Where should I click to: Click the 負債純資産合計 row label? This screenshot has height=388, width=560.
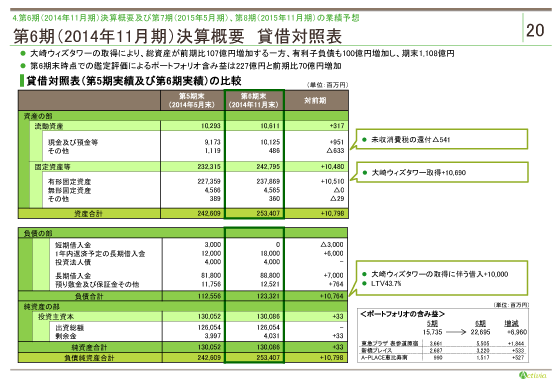[x=89, y=358]
